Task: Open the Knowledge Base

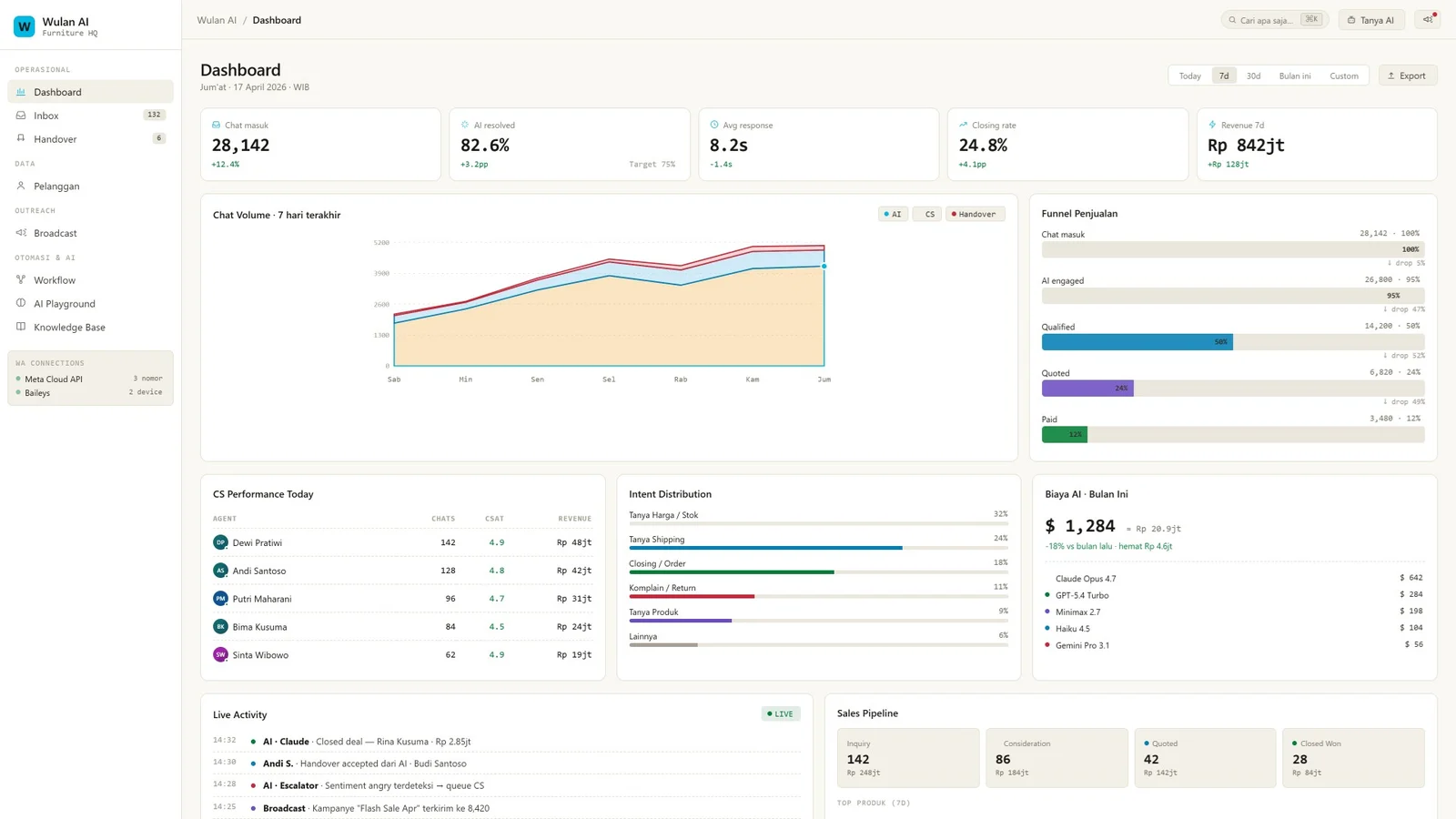Action: point(68,327)
